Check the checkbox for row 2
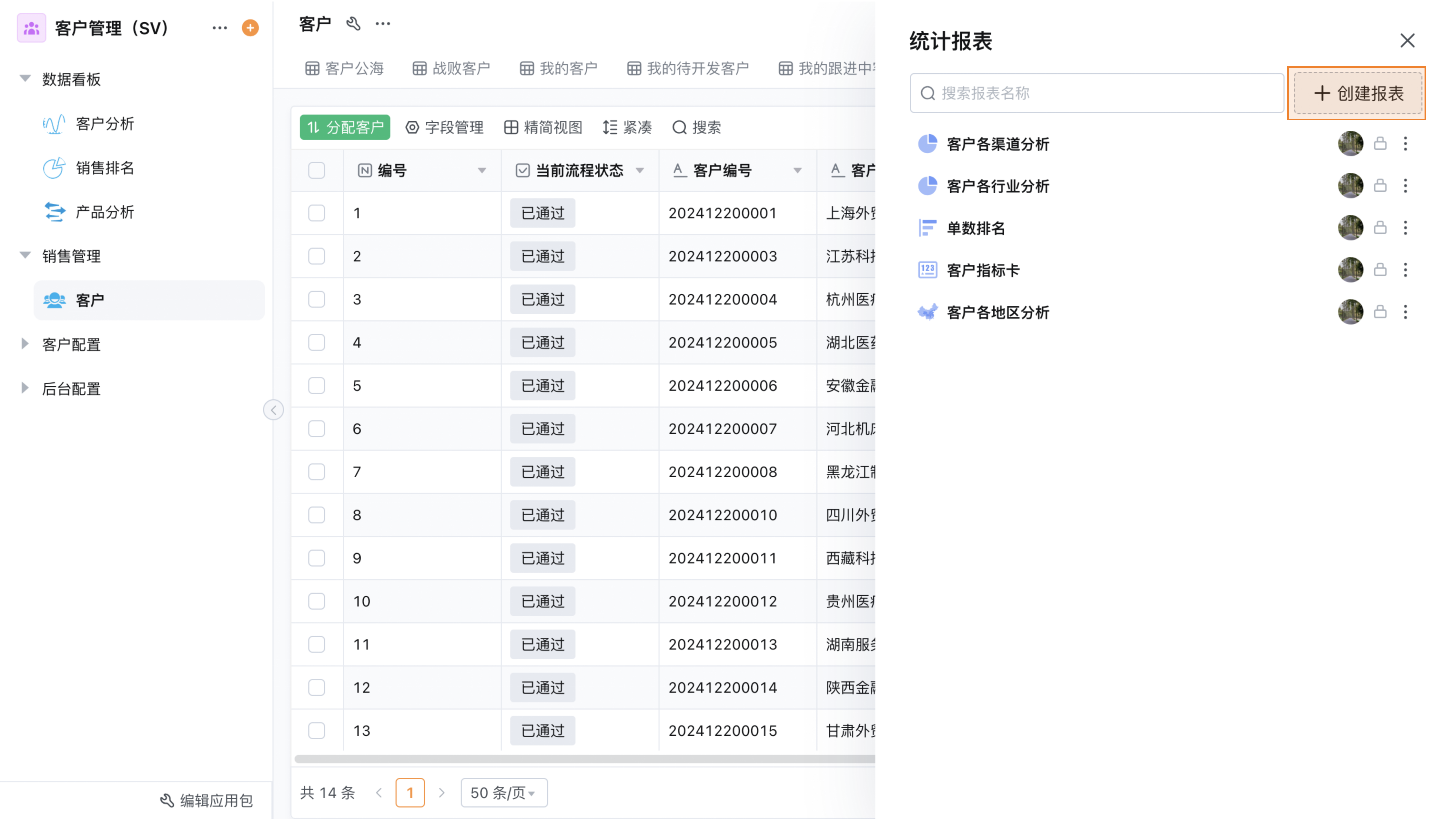1456x819 pixels. click(x=317, y=256)
